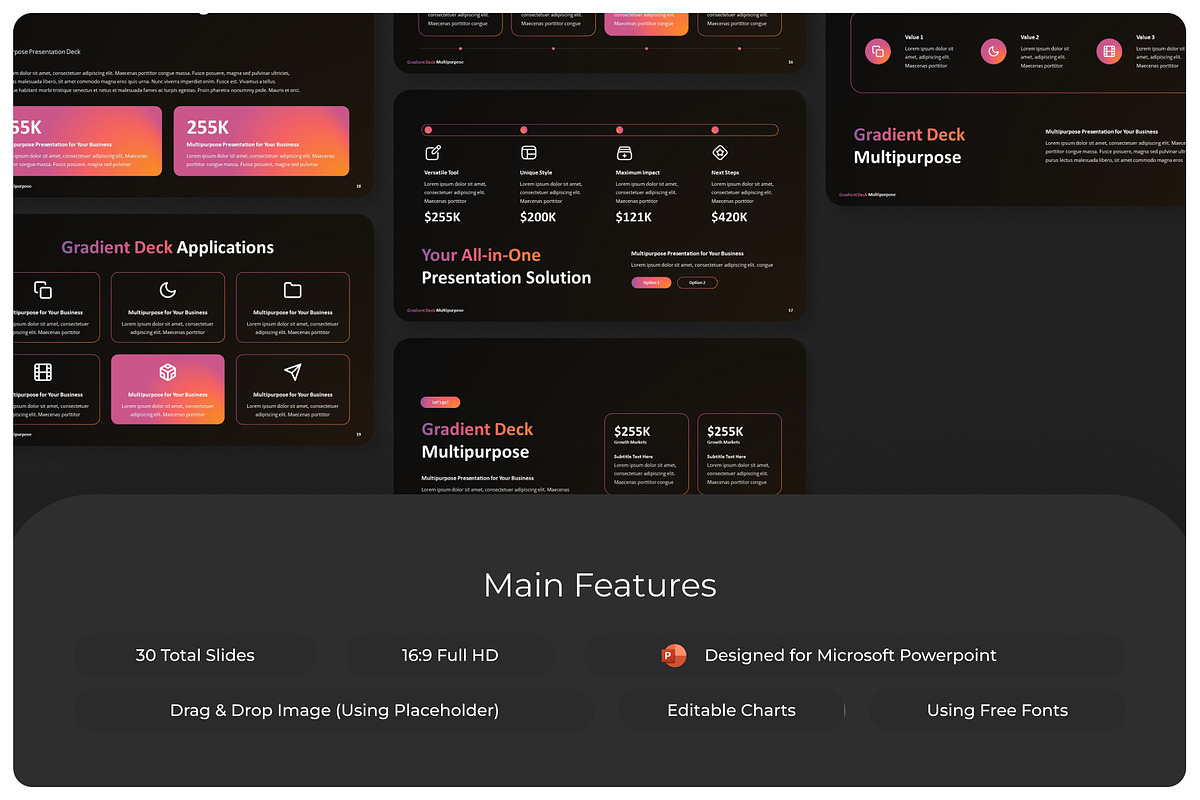Click the timeline dot above Maximum Impact
The height and width of the screenshot is (800, 1200).
coord(619,130)
